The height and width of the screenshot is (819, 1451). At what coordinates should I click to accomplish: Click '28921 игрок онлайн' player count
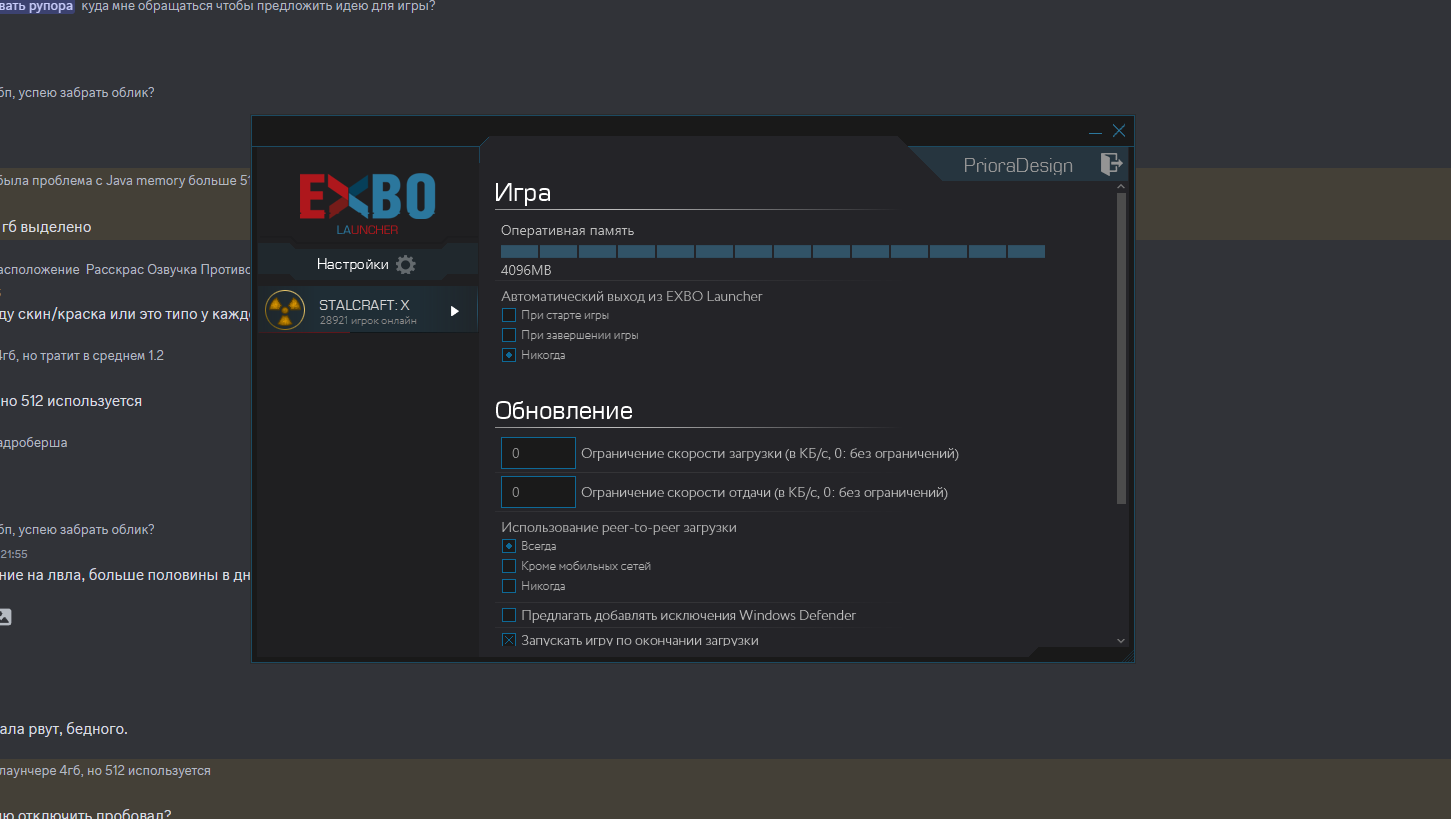(x=368, y=321)
